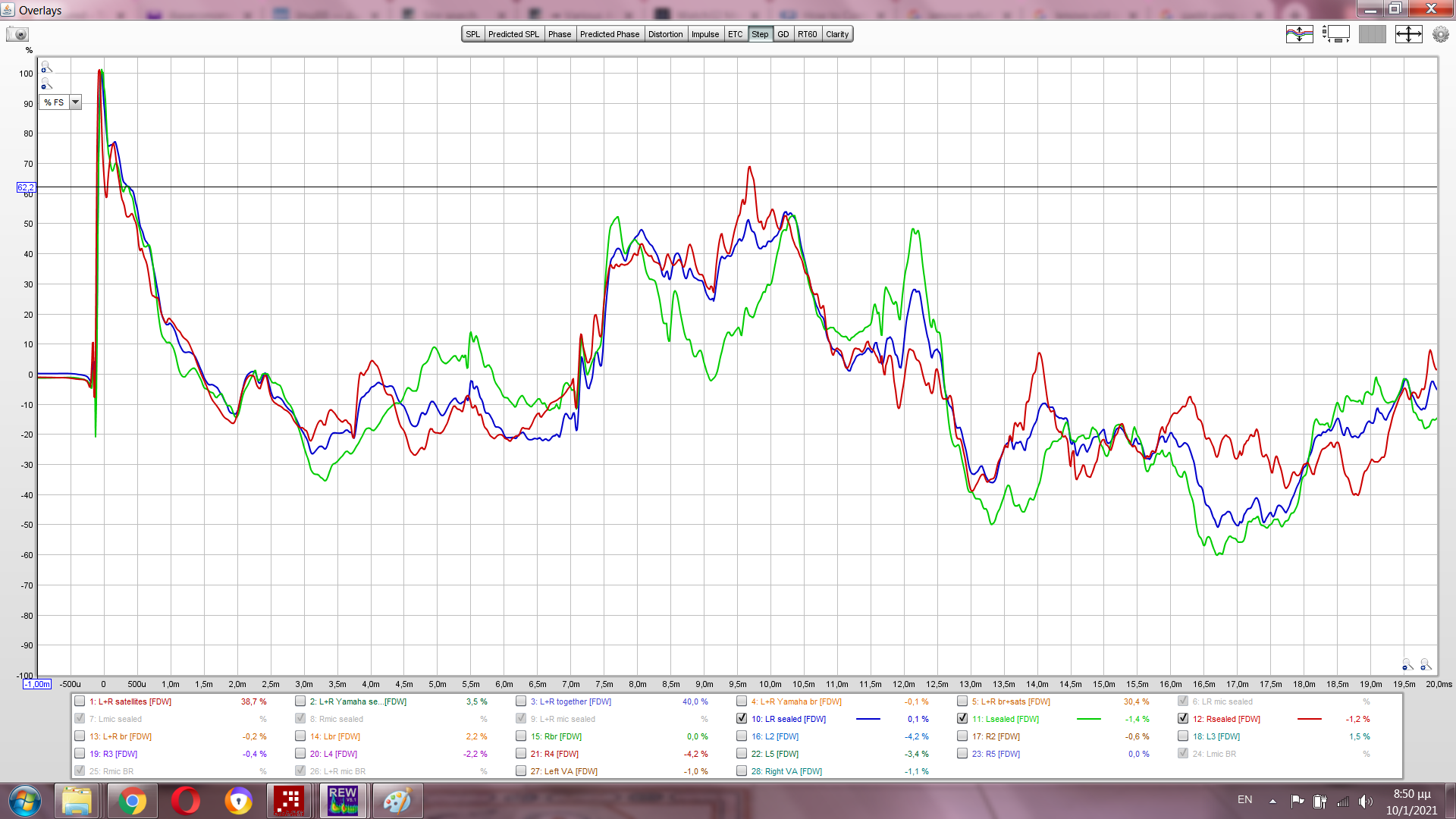Click the red Rsealed trace color line
1456x819 pixels.
point(1309,719)
